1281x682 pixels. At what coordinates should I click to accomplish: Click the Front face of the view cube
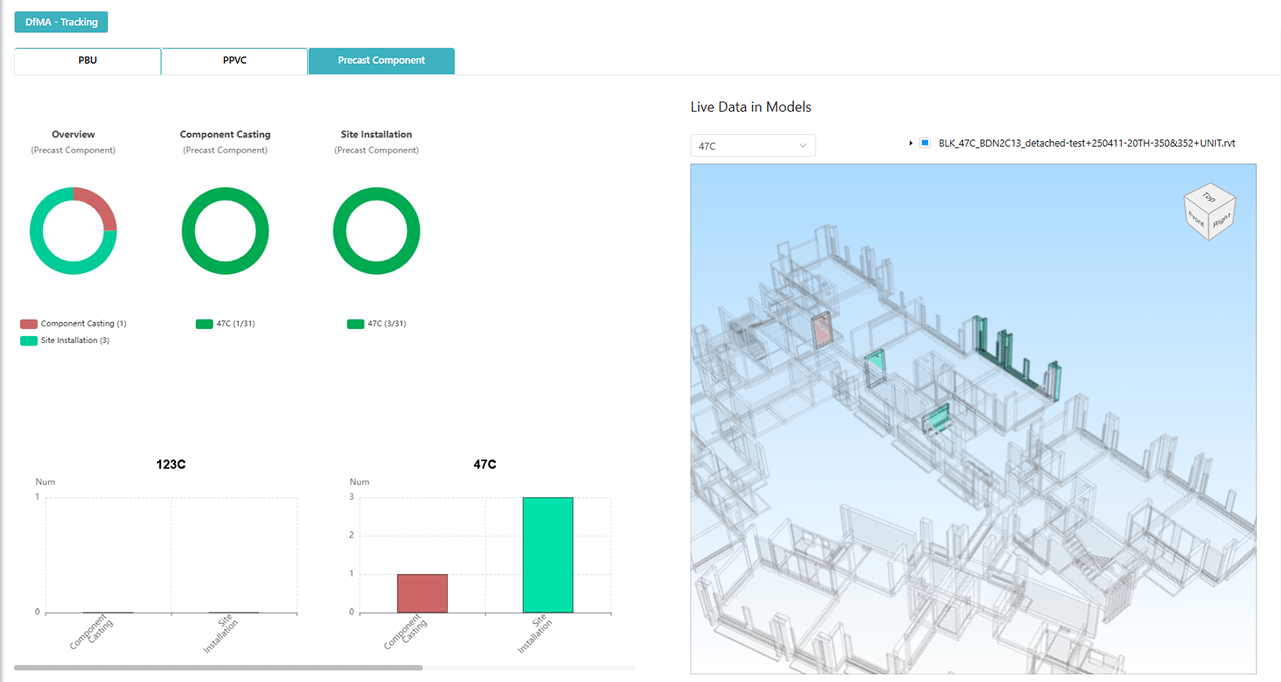pos(1197,218)
